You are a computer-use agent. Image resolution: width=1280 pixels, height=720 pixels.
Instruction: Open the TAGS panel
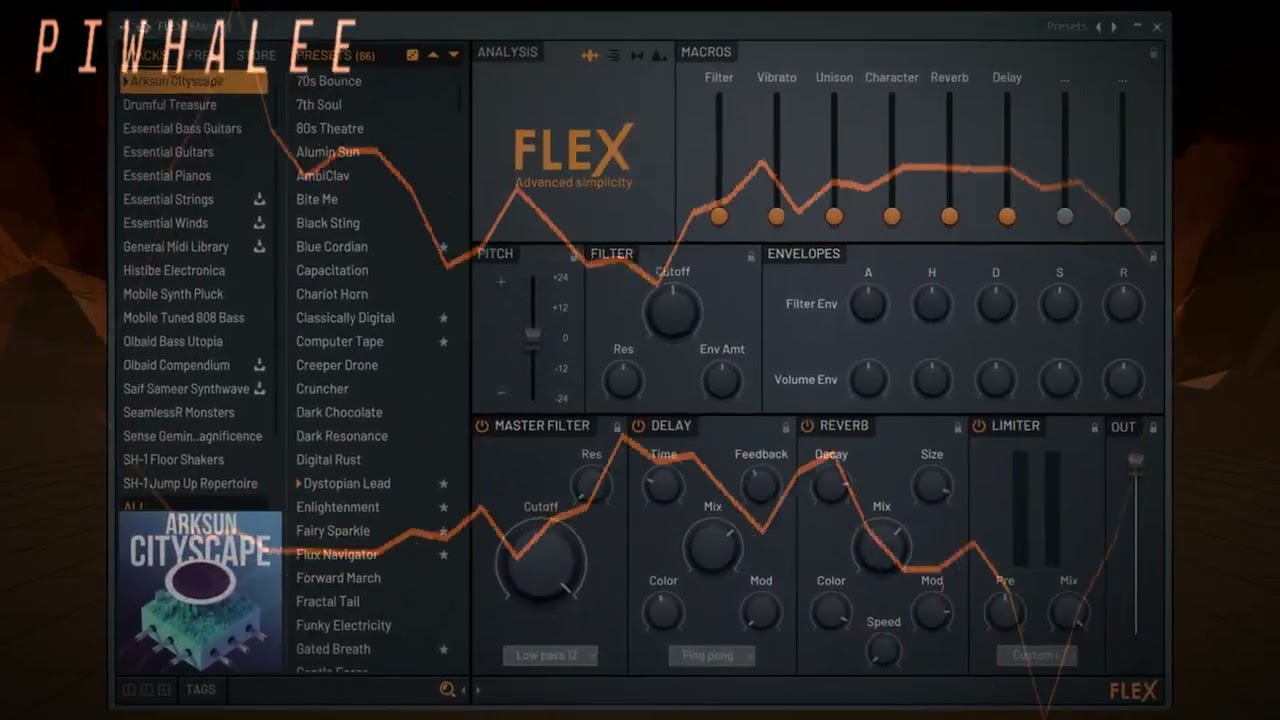[200, 689]
